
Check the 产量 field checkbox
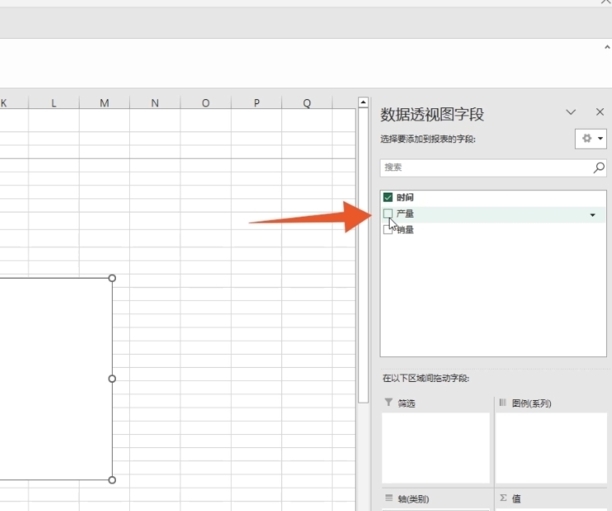point(388,214)
